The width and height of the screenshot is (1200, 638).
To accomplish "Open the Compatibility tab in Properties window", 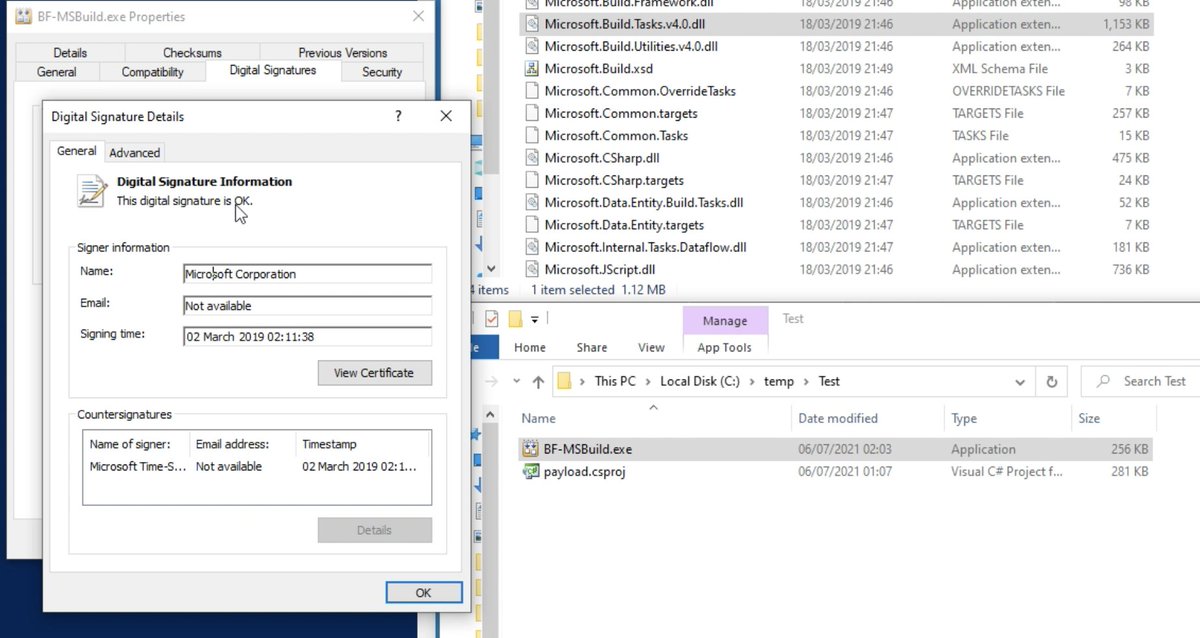I will pos(152,72).
